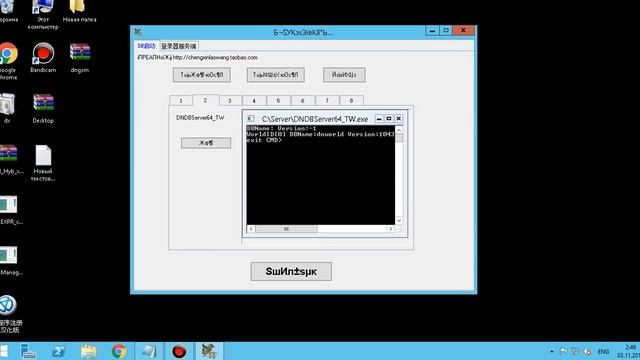The height and width of the screenshot is (360, 640).
Task: Select the EXPR_x... desktop icon
Action: [x=10, y=209]
